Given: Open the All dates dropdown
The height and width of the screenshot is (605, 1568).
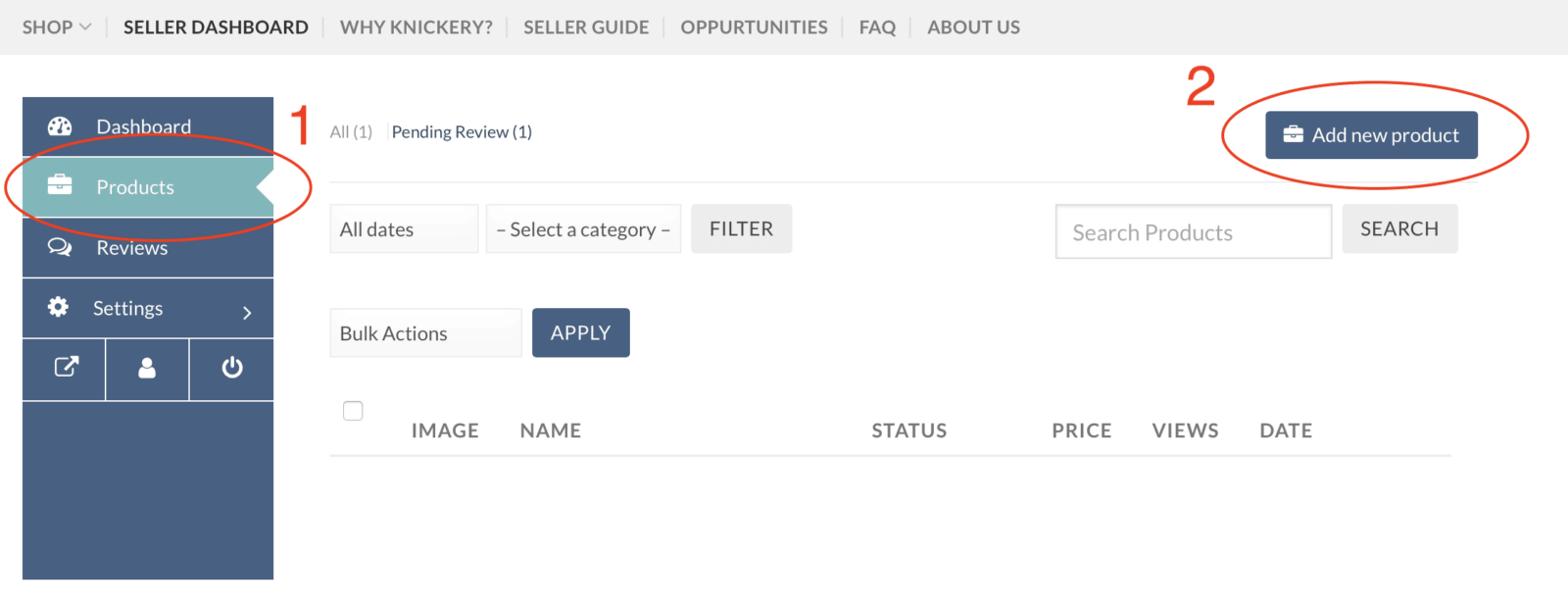Looking at the screenshot, I should (x=404, y=228).
